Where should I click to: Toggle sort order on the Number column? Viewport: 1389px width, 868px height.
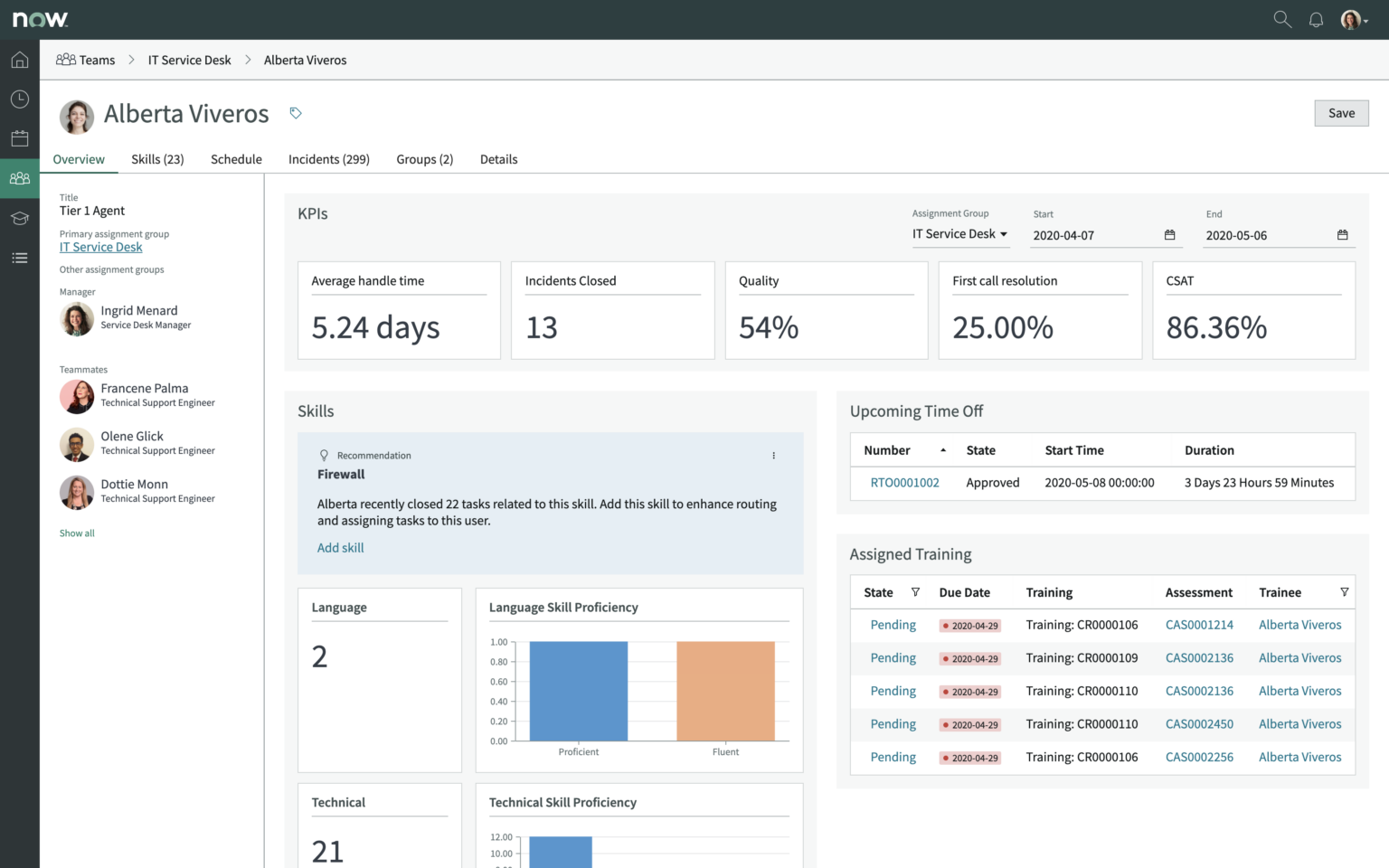[941, 449]
